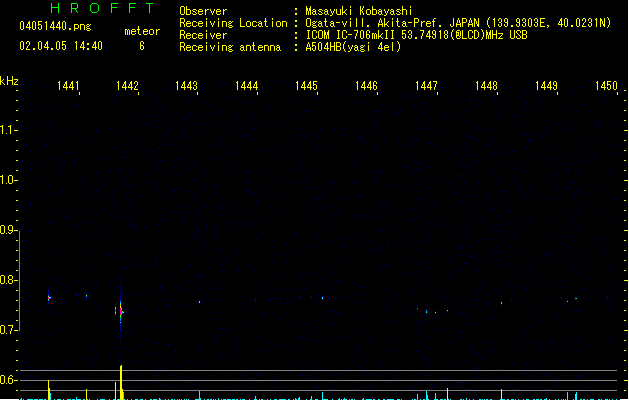629x400 pixels.
Task: Click the meteor count 6
Action: pos(142,46)
